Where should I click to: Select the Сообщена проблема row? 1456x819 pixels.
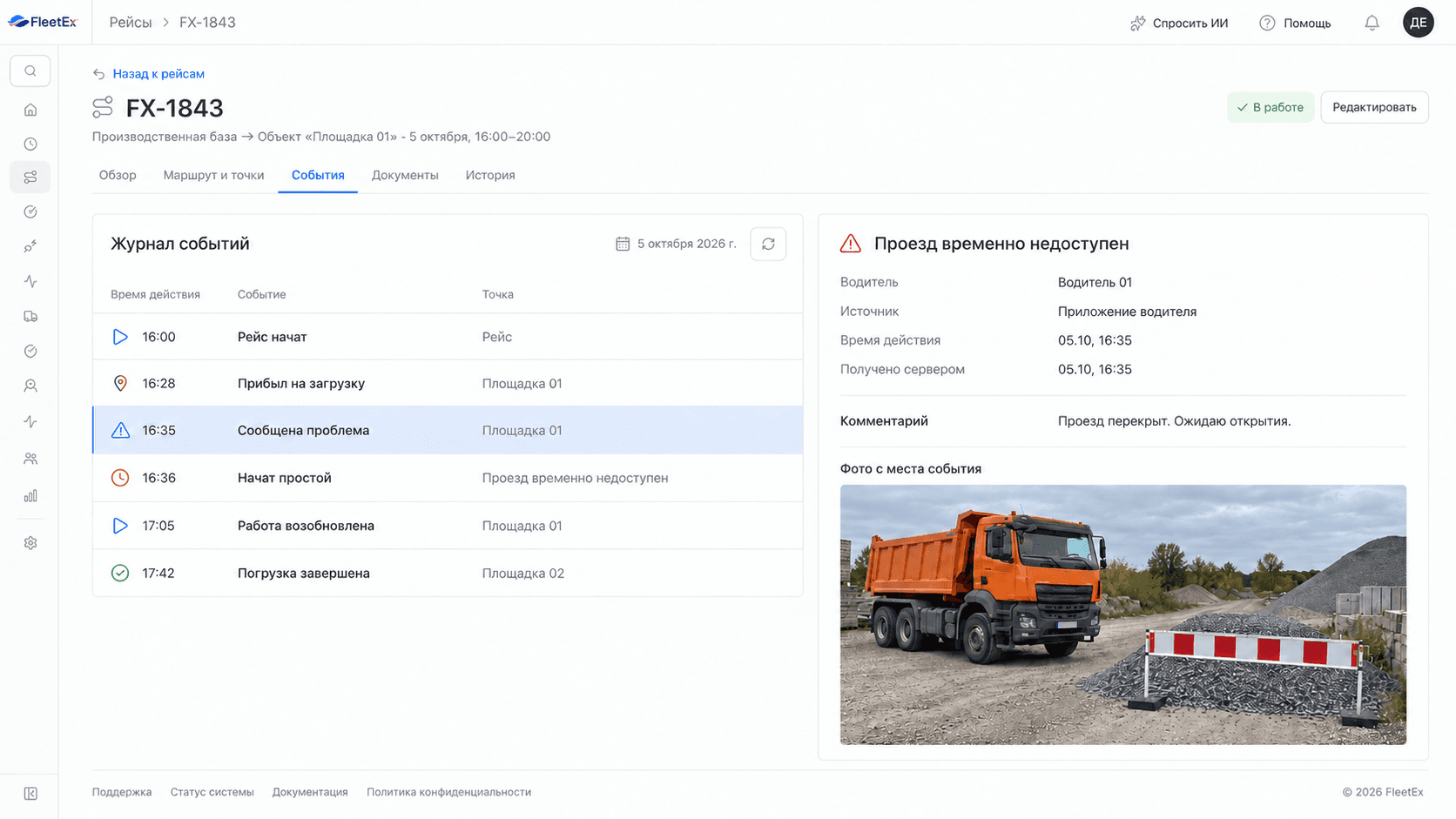pos(448,430)
